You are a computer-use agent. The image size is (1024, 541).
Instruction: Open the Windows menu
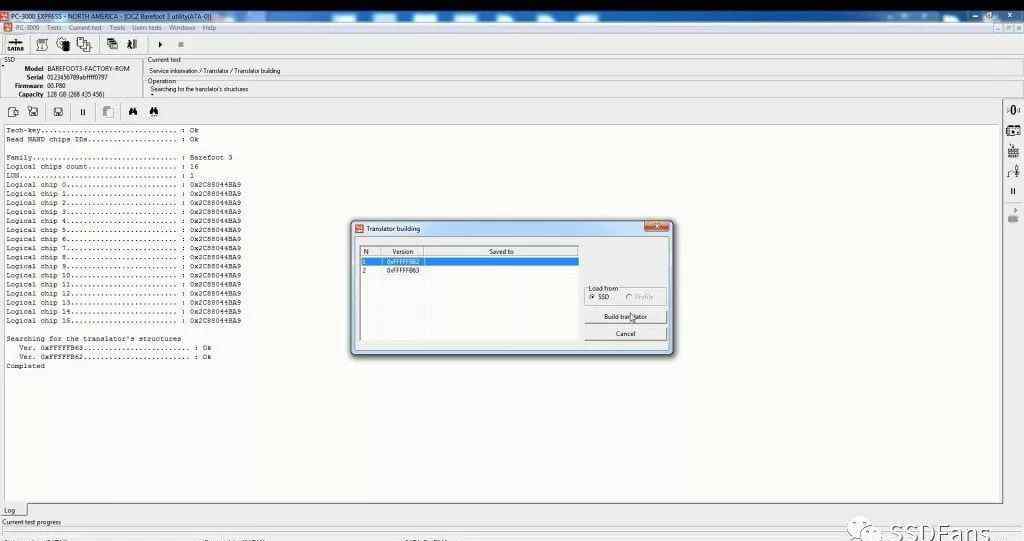point(182,27)
